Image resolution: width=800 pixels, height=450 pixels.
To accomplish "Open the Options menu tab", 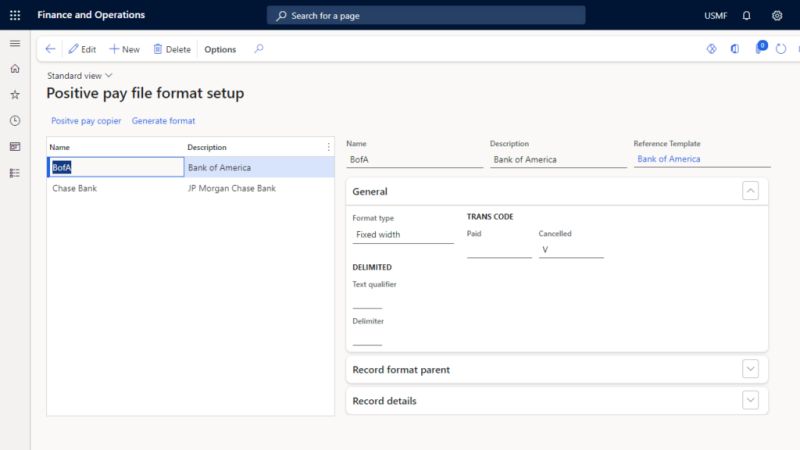I will [220, 49].
